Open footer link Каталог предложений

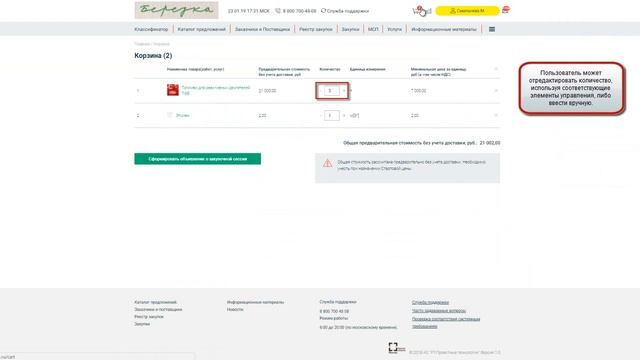click(156, 302)
